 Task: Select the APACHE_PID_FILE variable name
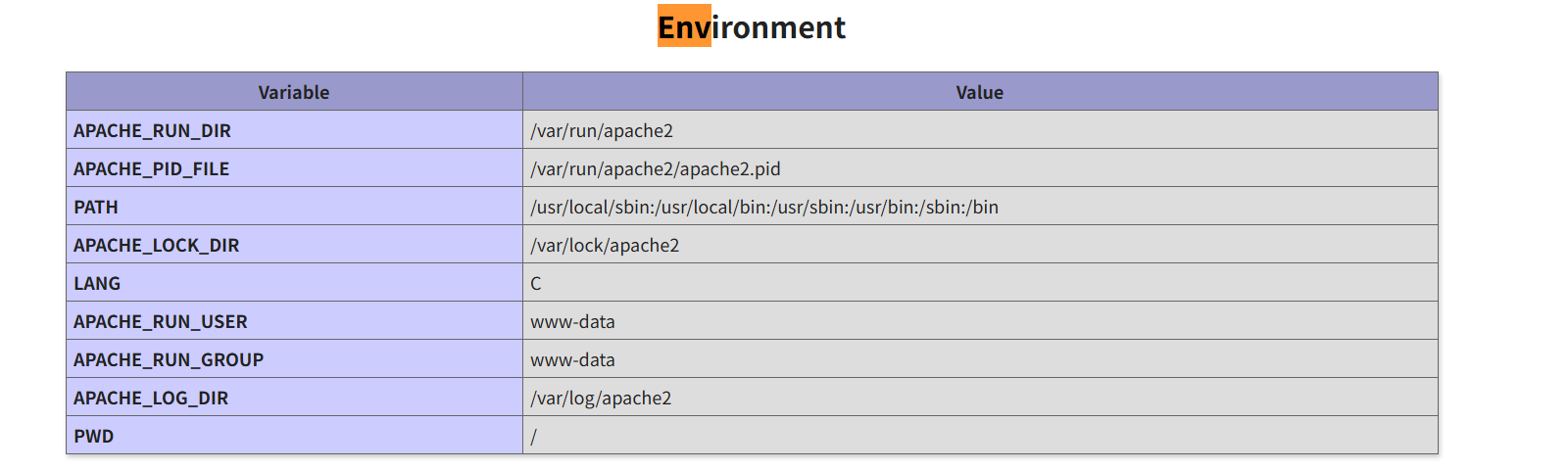click(151, 168)
